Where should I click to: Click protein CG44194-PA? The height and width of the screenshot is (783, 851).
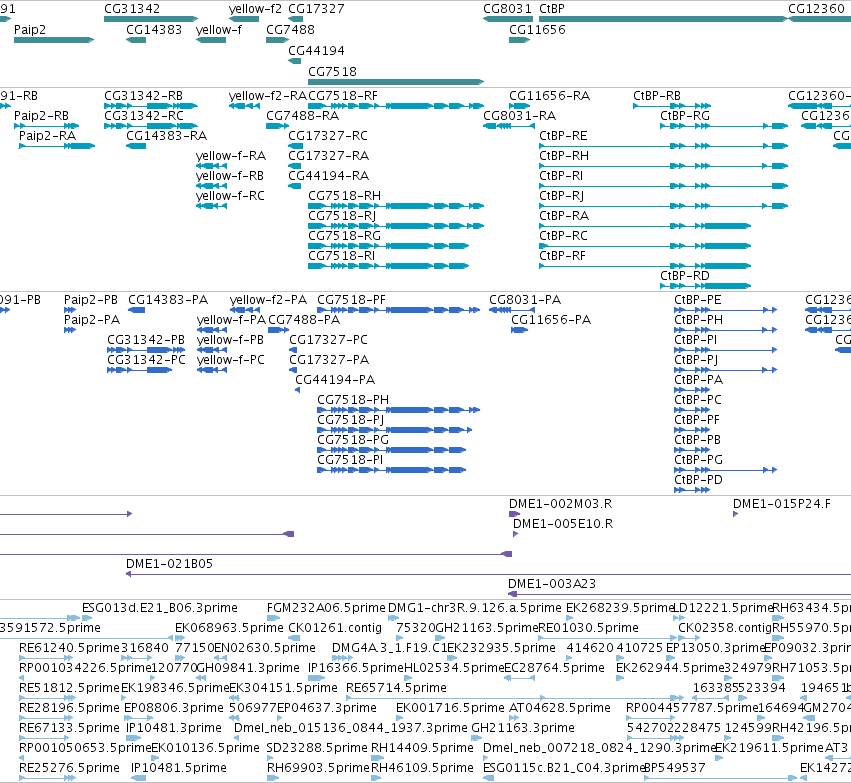pos(335,380)
